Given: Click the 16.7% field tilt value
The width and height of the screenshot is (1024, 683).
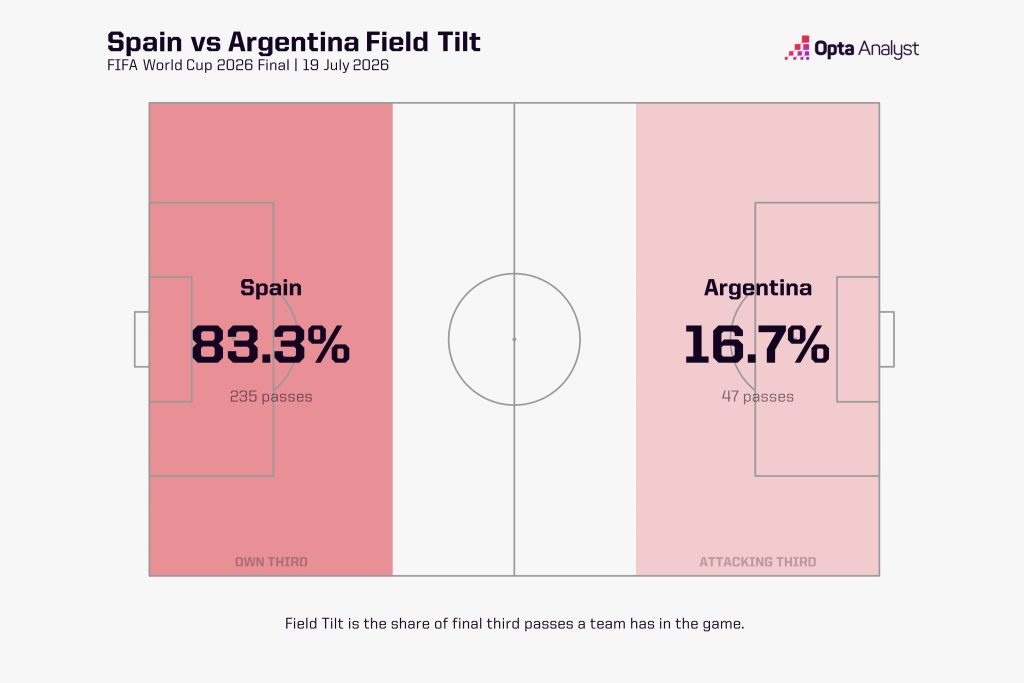Looking at the screenshot, I should click(x=757, y=344).
